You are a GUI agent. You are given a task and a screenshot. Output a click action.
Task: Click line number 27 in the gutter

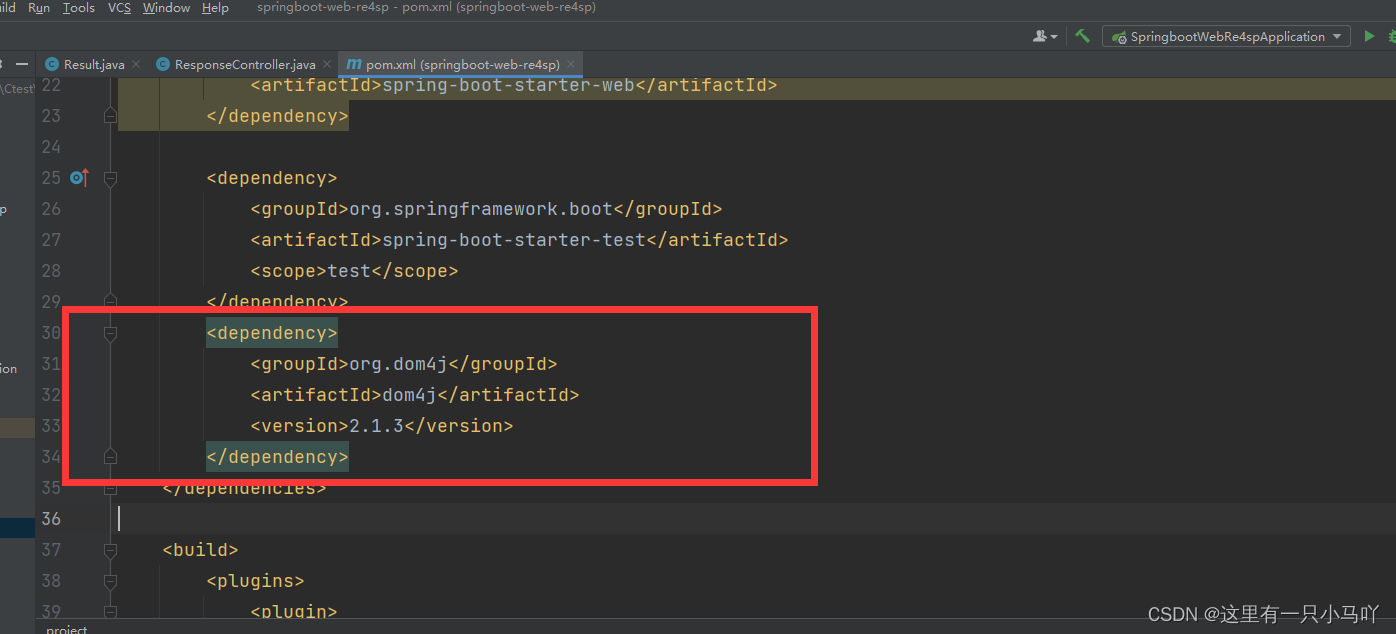click(50, 240)
